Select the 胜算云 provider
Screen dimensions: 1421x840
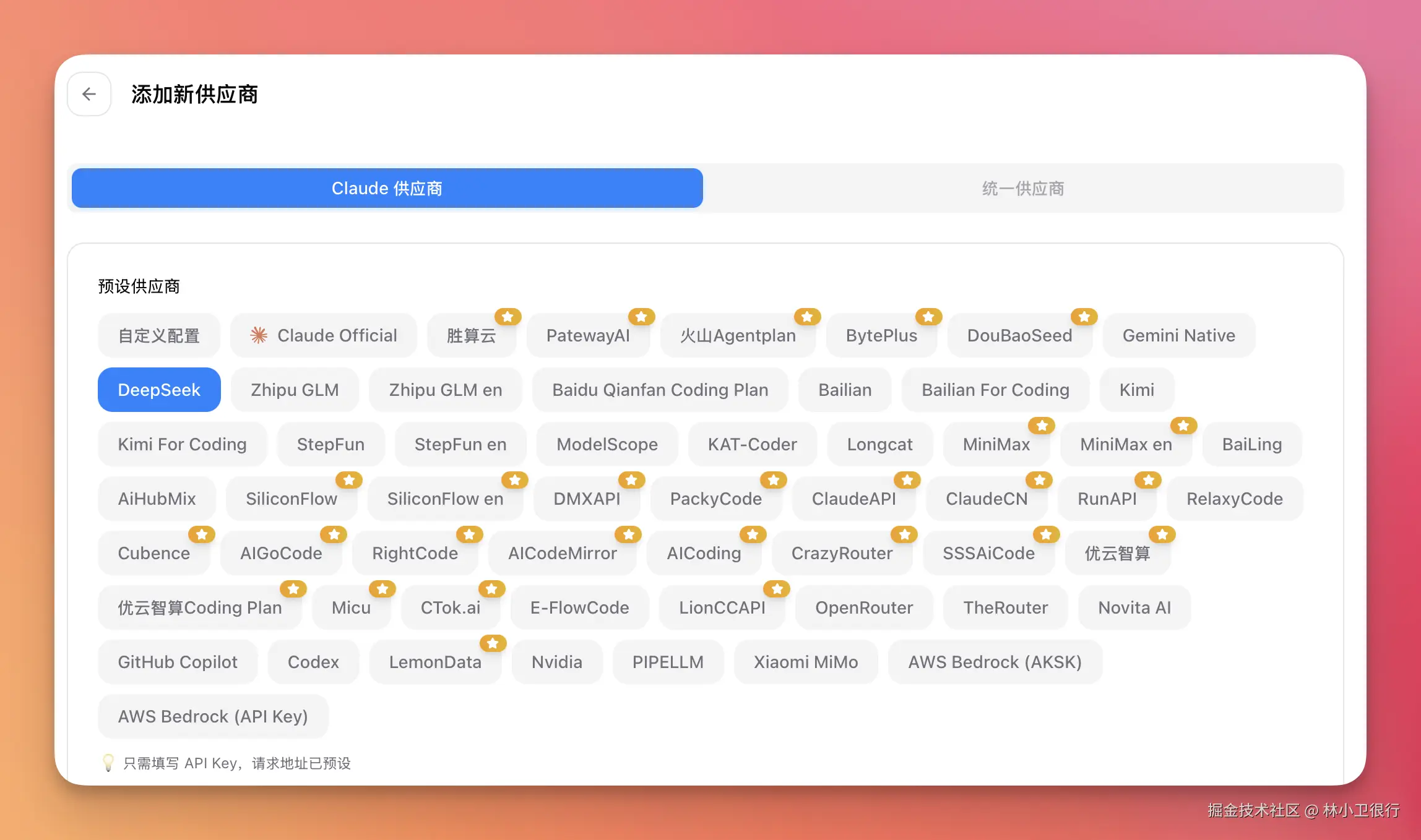[x=472, y=335]
